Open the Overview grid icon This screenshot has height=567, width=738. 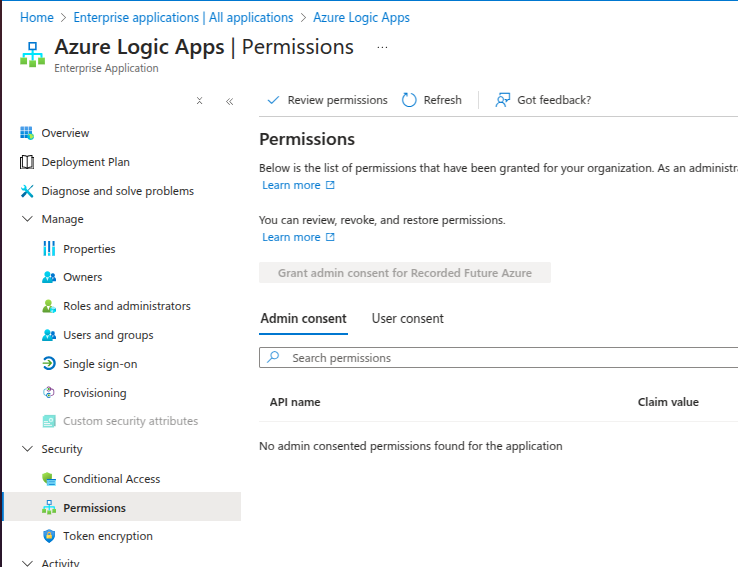tap(27, 133)
